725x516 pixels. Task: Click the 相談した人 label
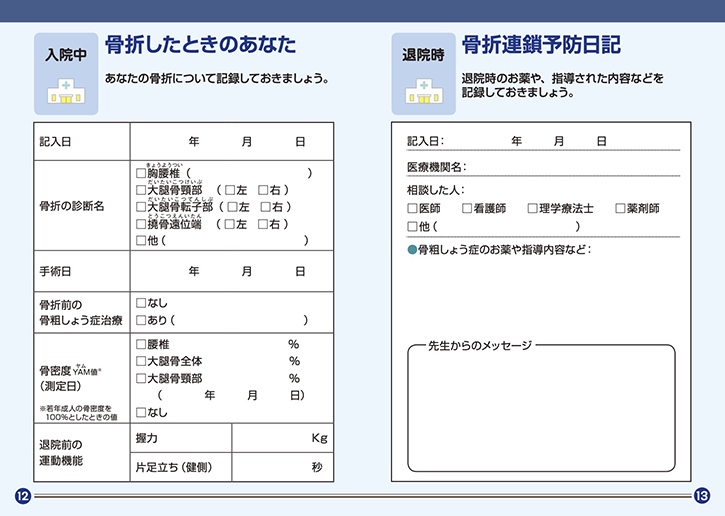click(x=436, y=190)
